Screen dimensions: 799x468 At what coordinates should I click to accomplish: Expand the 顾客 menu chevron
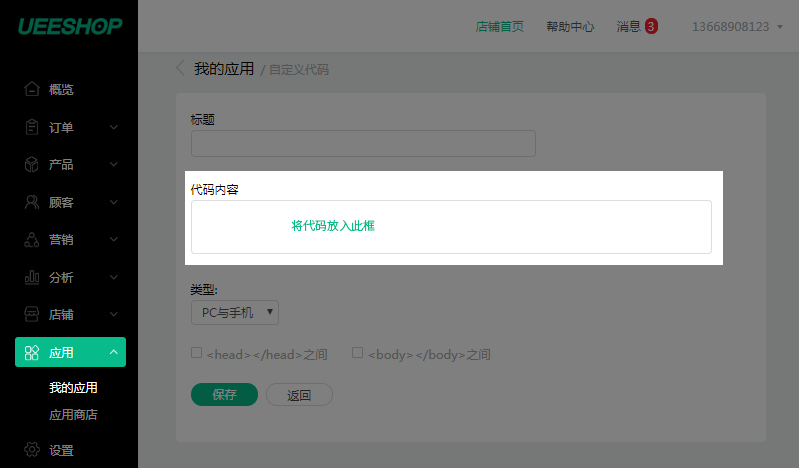pyautogui.click(x=114, y=202)
